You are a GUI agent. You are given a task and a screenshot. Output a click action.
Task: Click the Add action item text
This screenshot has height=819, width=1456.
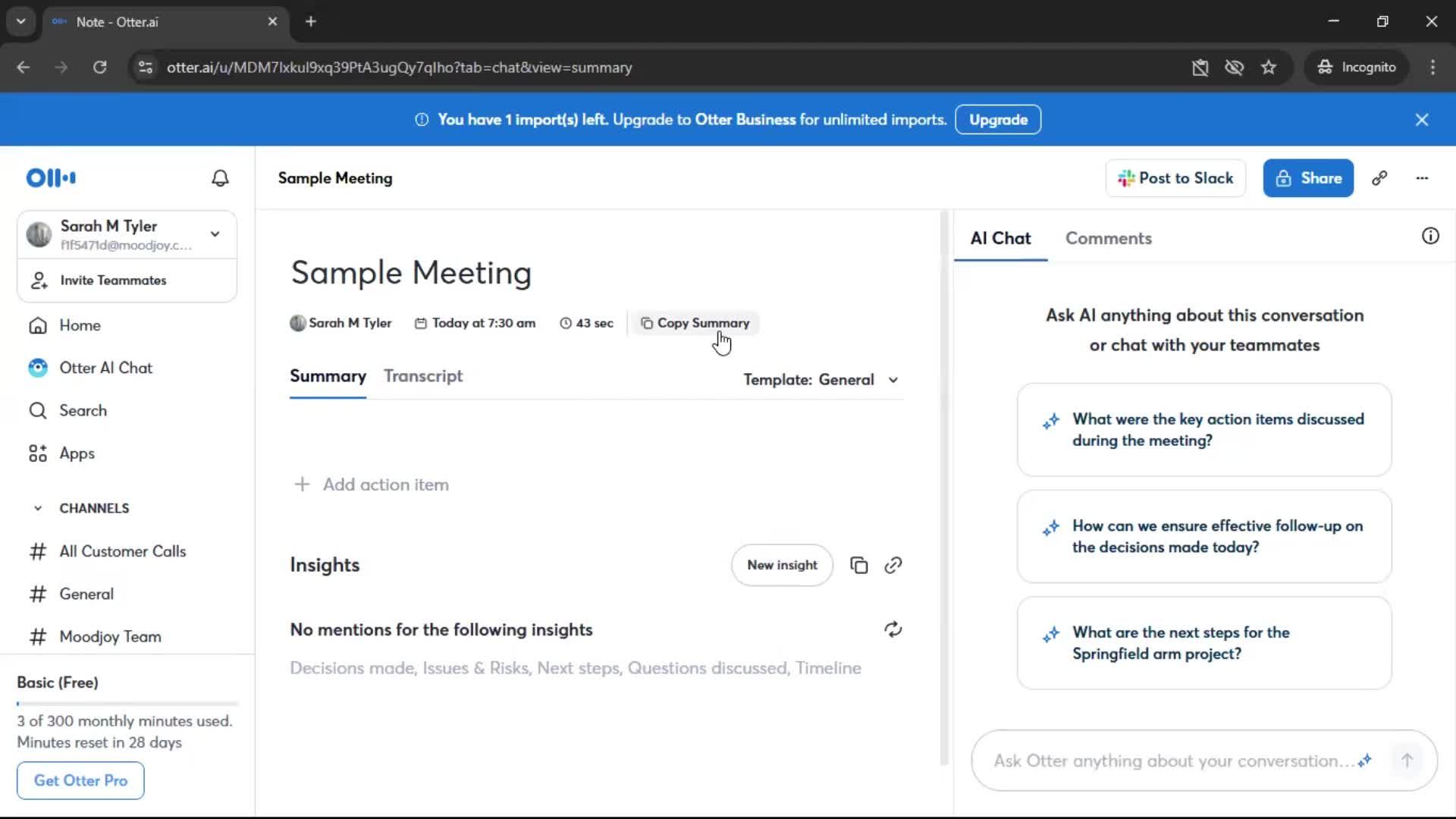click(386, 485)
